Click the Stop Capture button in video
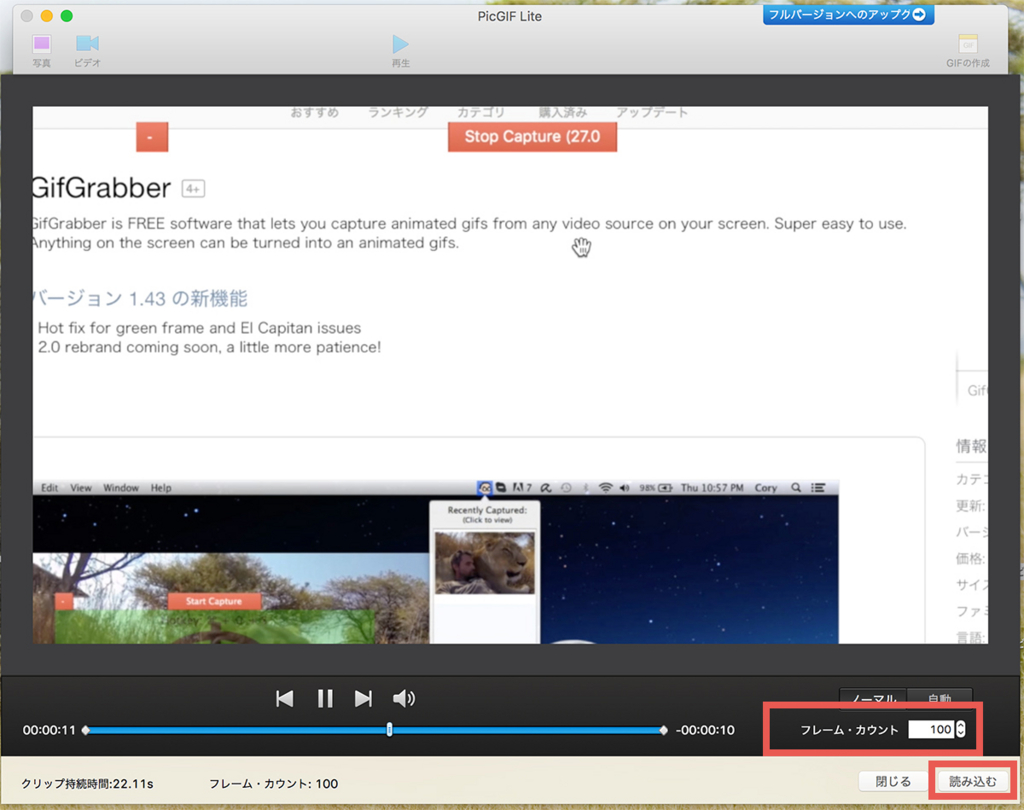The image size is (1024, 810). point(532,137)
